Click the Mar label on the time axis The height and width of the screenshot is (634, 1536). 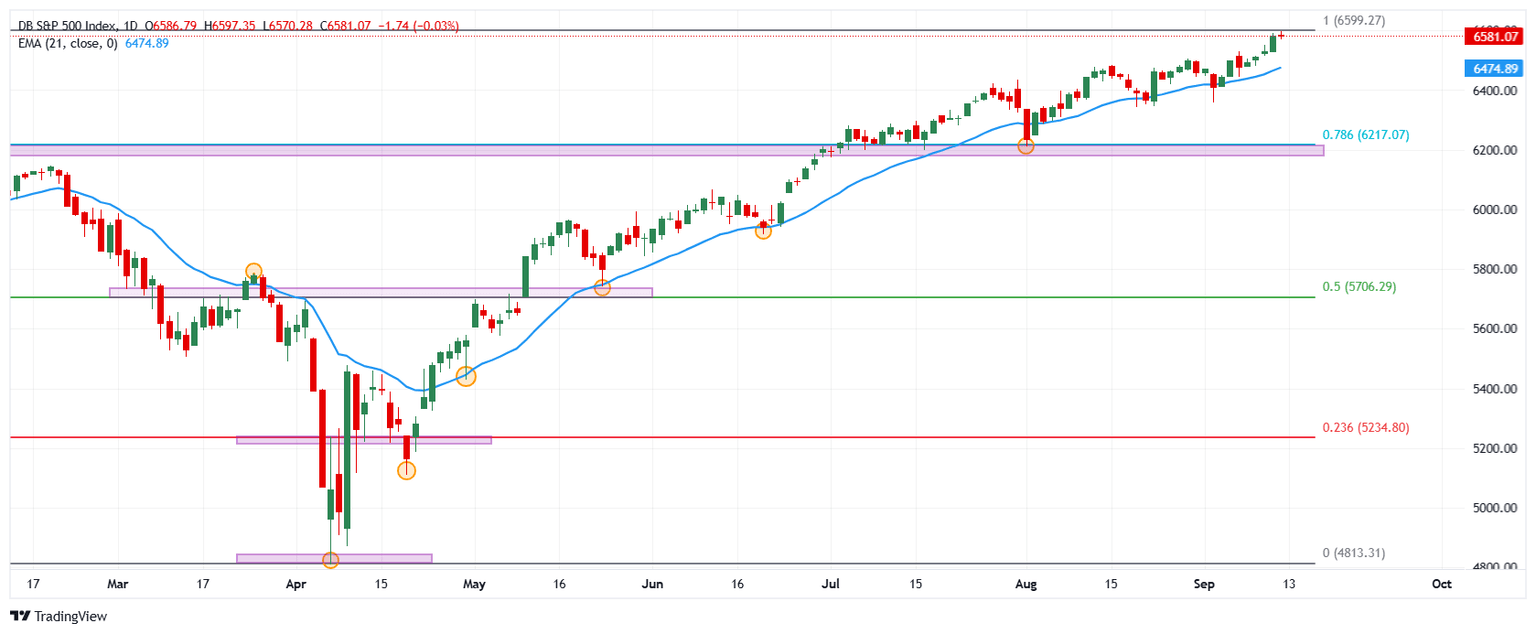(118, 584)
